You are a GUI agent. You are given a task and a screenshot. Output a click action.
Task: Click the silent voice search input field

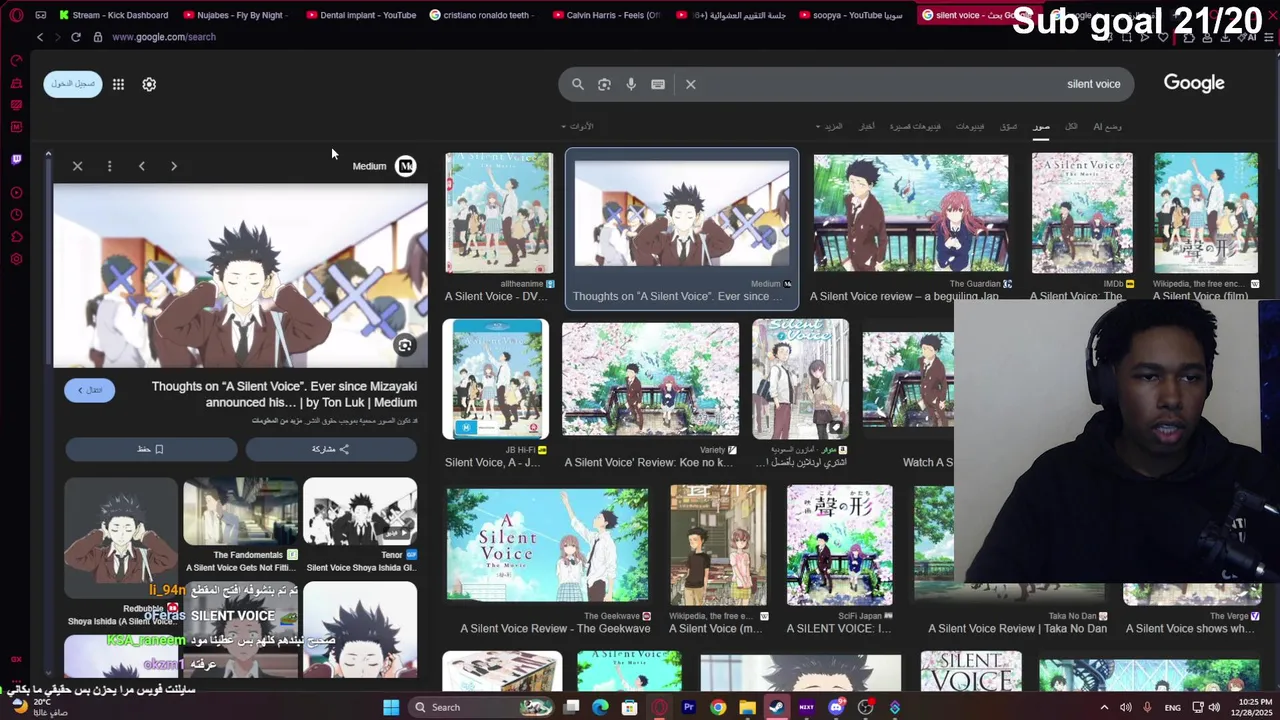pyautogui.click(x=909, y=85)
